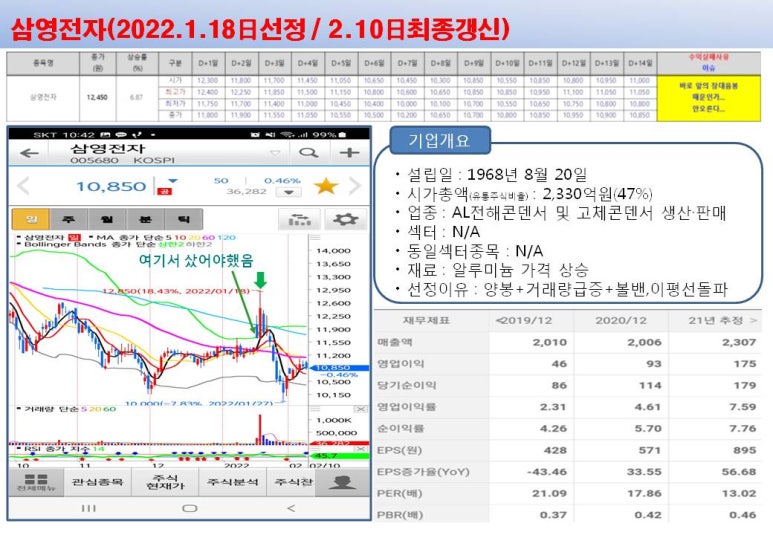Open 전체메뉴 grid icon in bottom bar
This screenshot has height=535, width=773.
click(36, 482)
